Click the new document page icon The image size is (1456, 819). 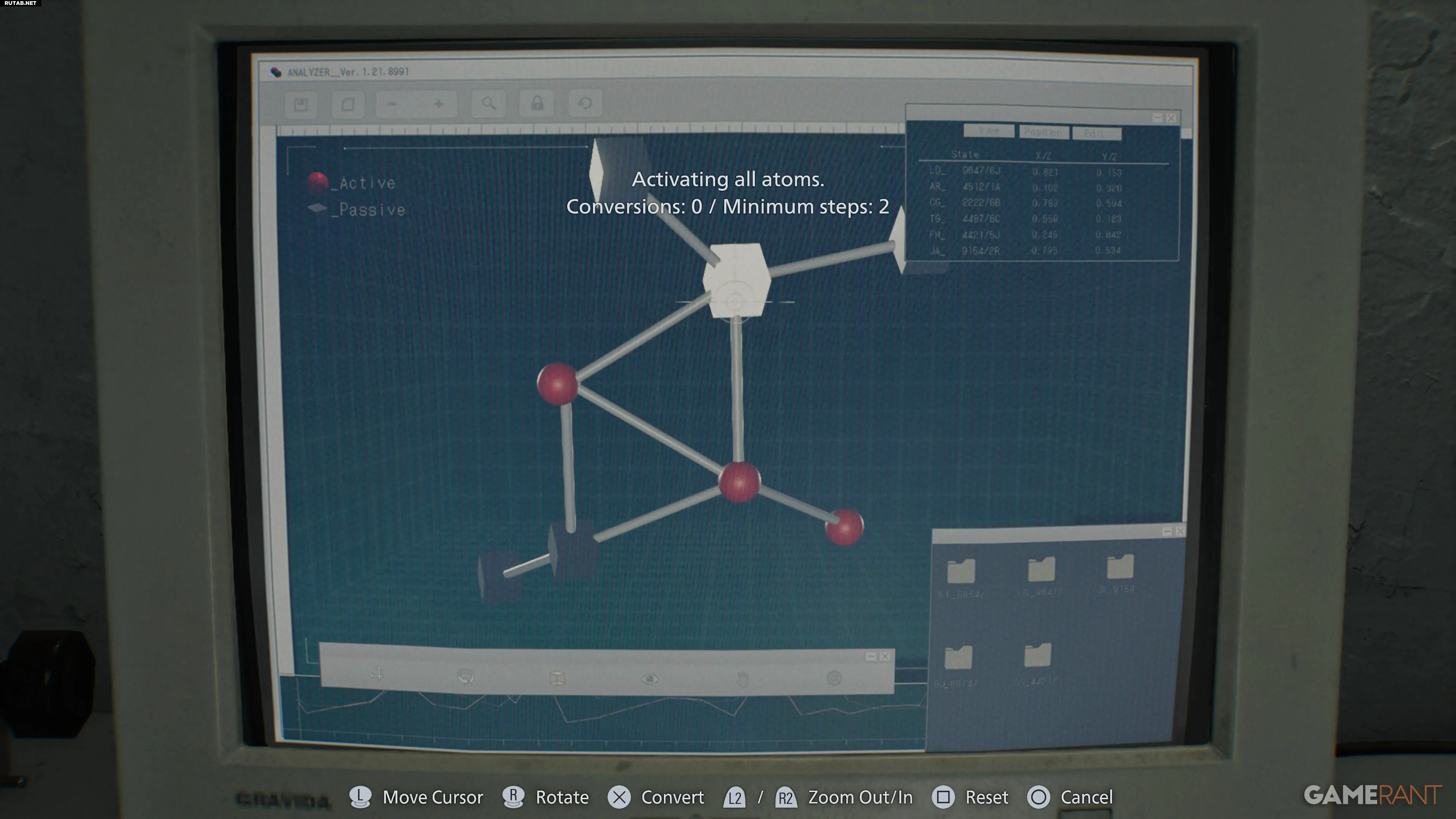[x=348, y=105]
